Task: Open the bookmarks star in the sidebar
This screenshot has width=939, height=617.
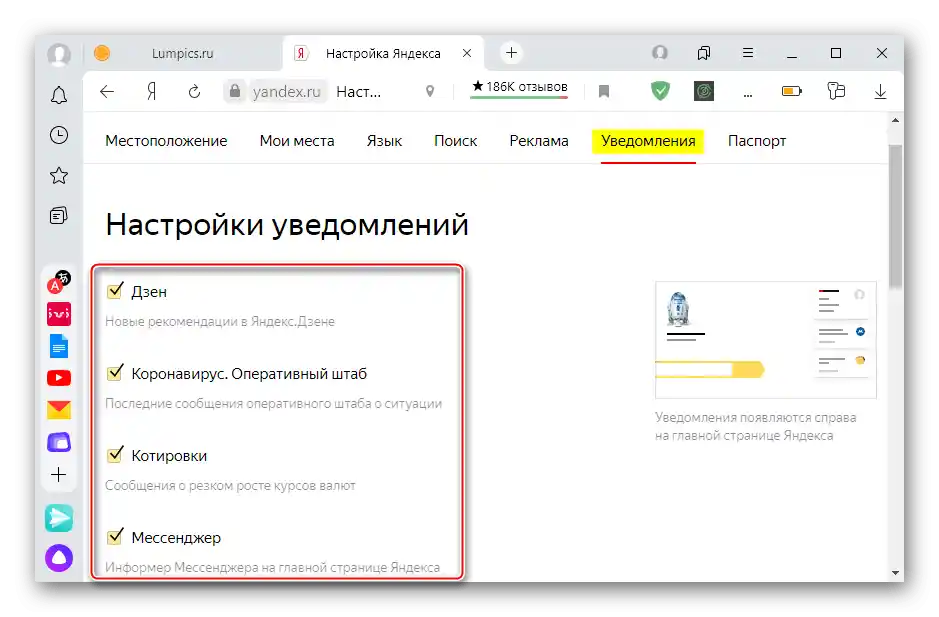Action: pyautogui.click(x=59, y=175)
